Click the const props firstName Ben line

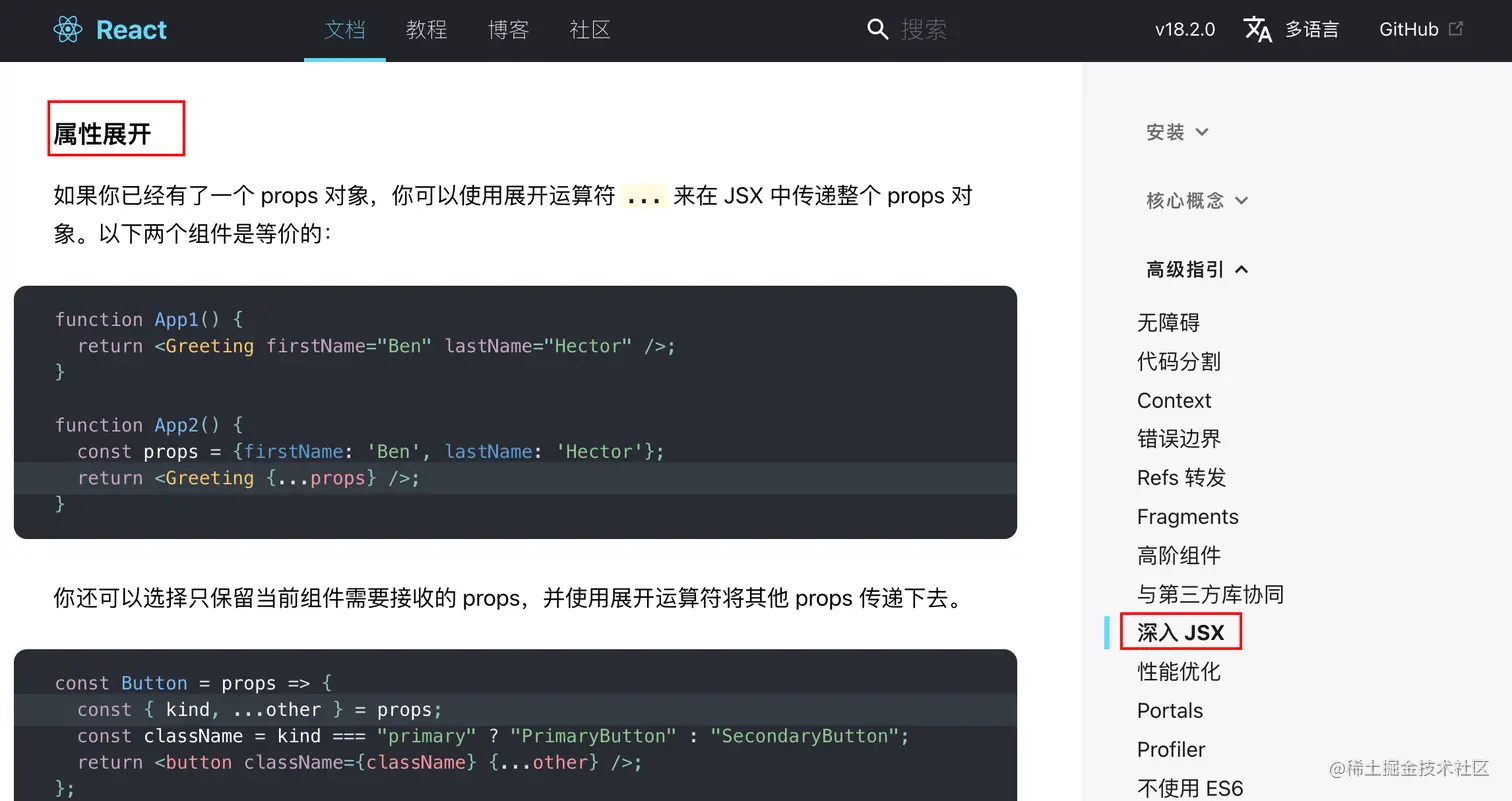(371, 452)
